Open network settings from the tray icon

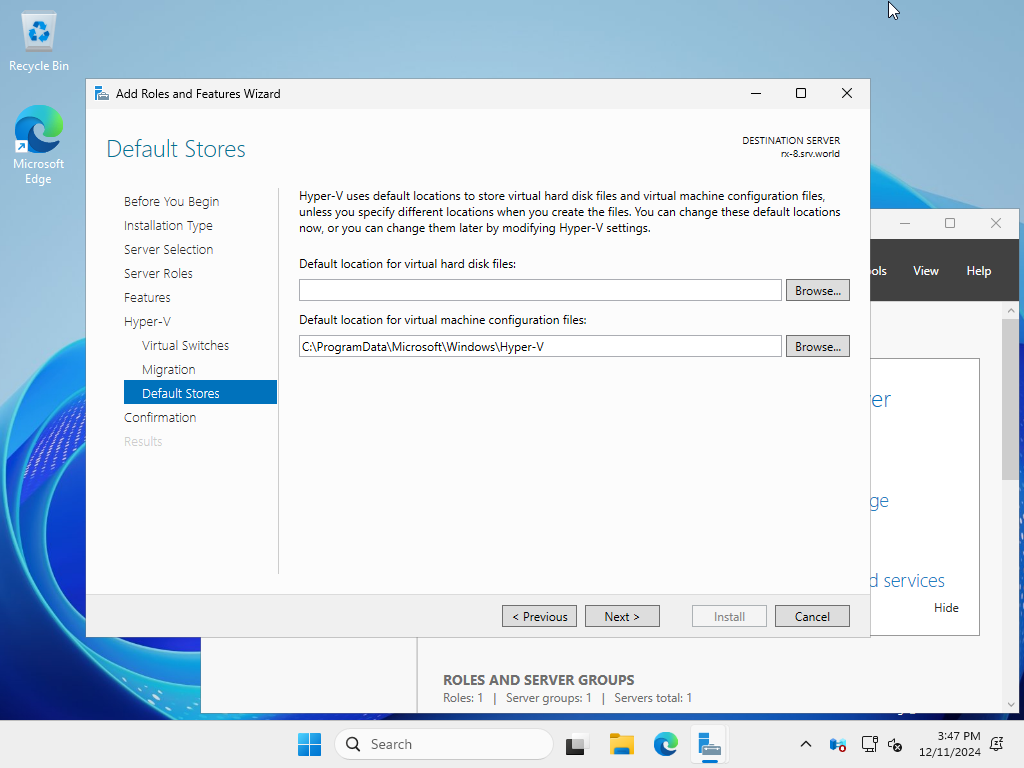pyautogui.click(x=869, y=744)
